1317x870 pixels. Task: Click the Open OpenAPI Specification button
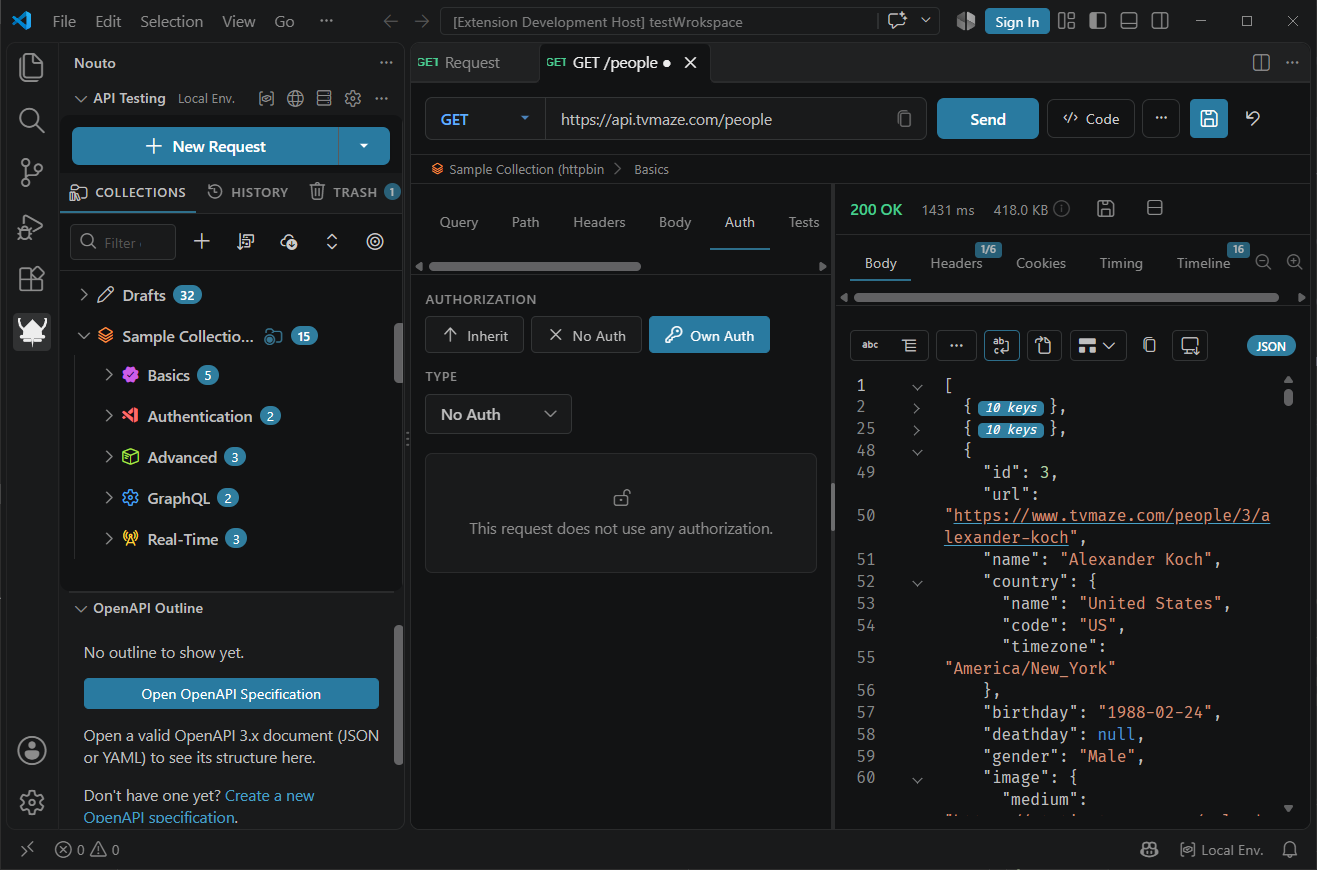[231, 694]
